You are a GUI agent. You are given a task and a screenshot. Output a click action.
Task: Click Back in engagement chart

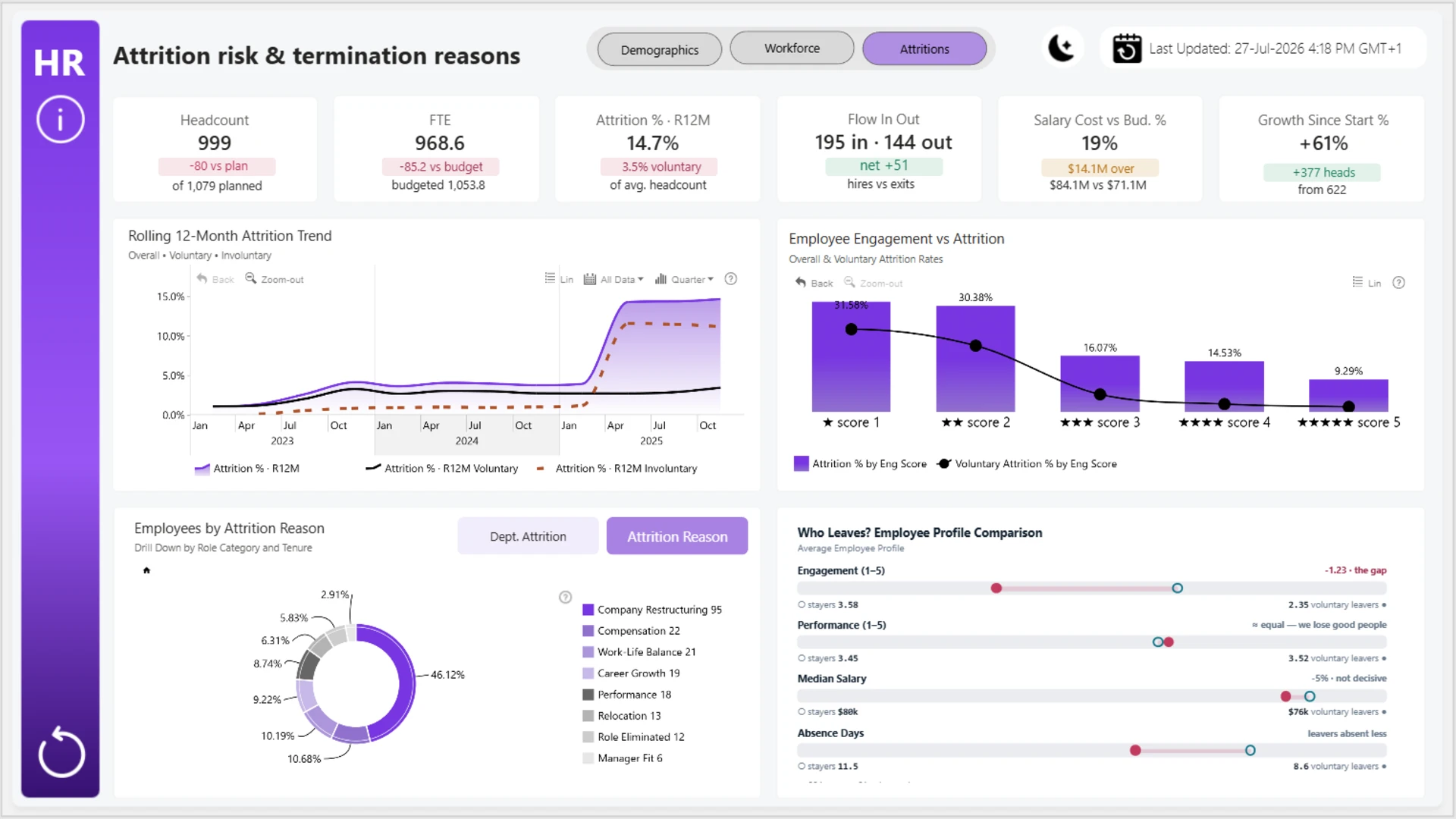(x=814, y=283)
